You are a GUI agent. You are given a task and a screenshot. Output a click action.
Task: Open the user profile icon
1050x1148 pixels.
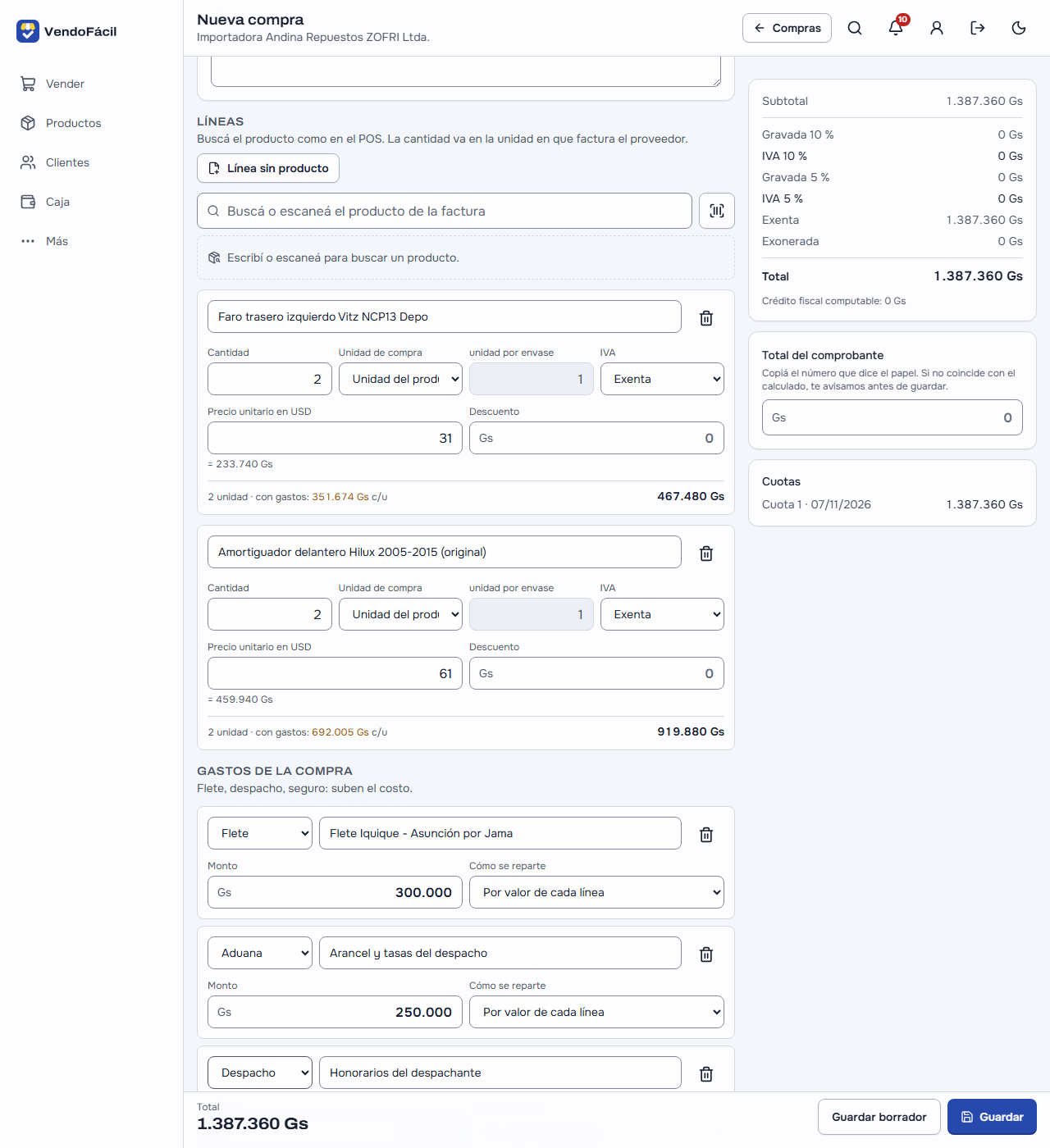pos(937,28)
